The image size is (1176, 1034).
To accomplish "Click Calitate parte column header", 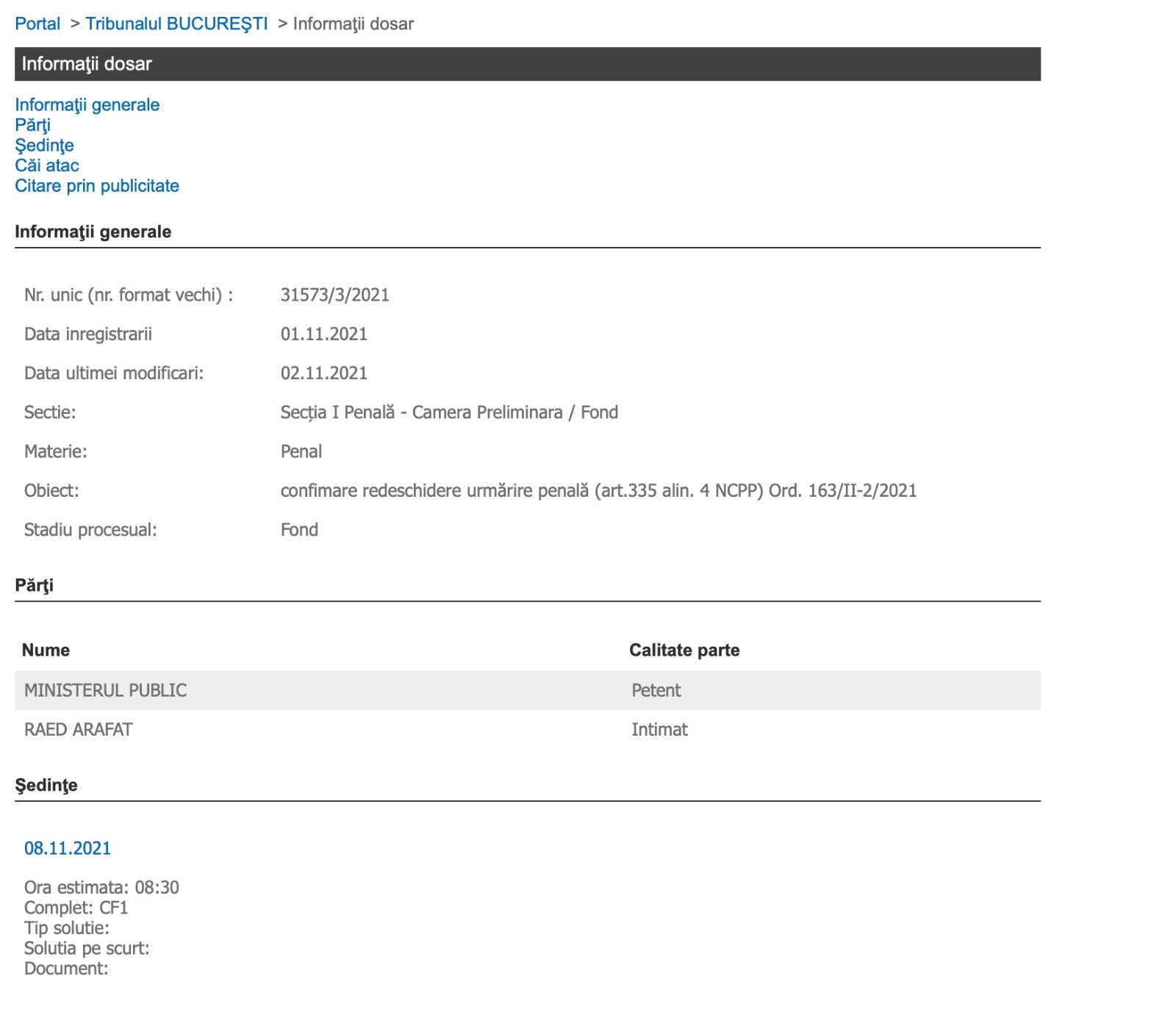I will (684, 650).
